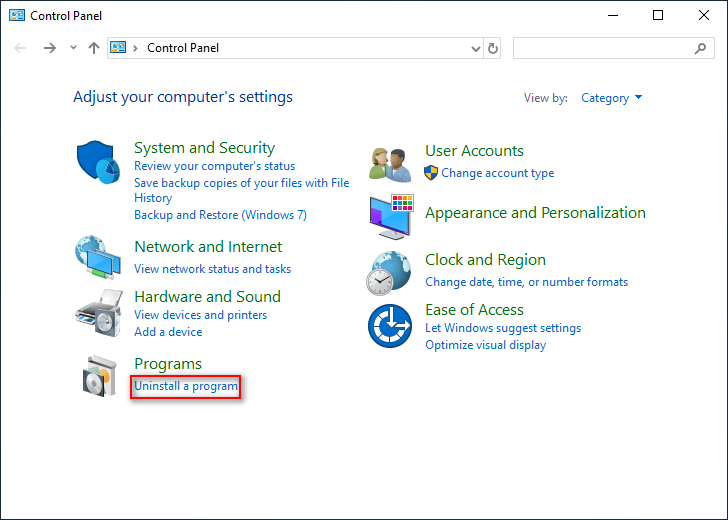
Task: Click the User Accounts people icon
Action: click(x=390, y=162)
